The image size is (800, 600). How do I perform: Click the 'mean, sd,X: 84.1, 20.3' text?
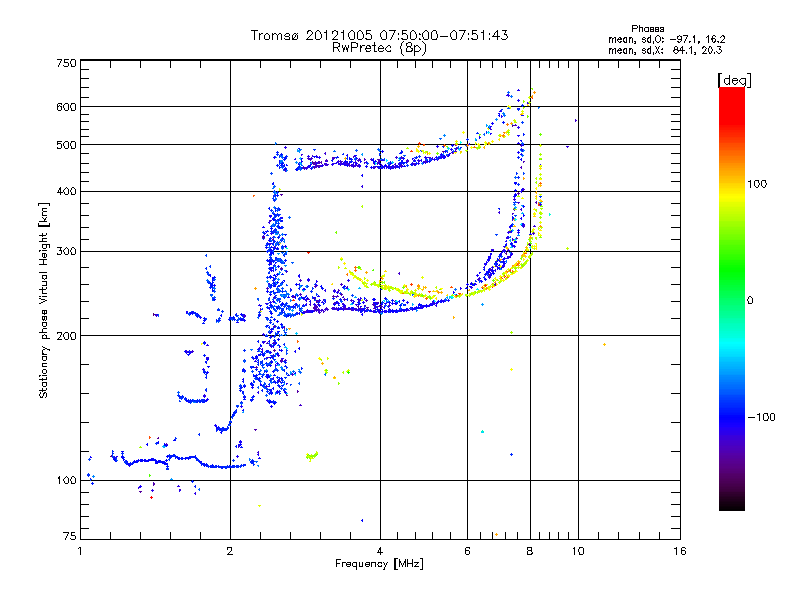click(x=665, y=50)
